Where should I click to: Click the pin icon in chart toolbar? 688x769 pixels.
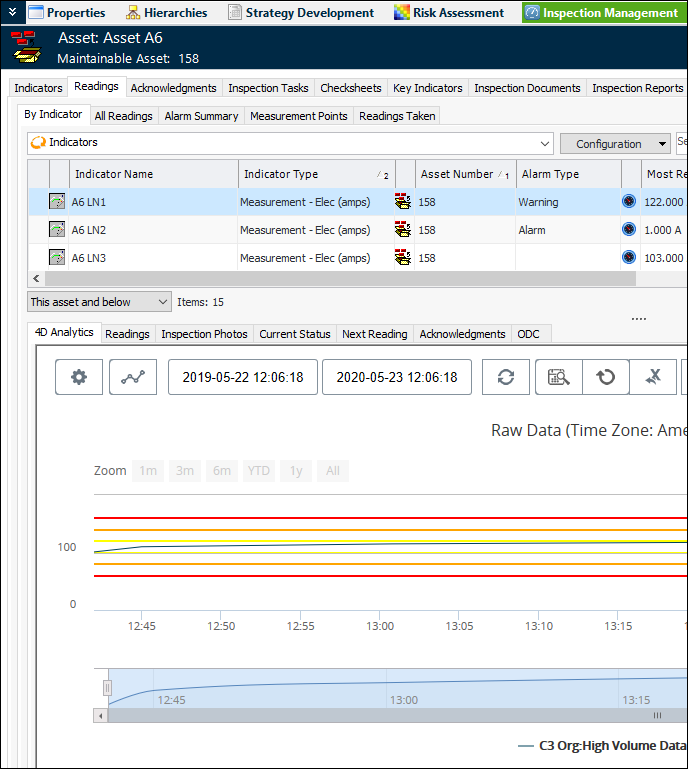click(654, 377)
